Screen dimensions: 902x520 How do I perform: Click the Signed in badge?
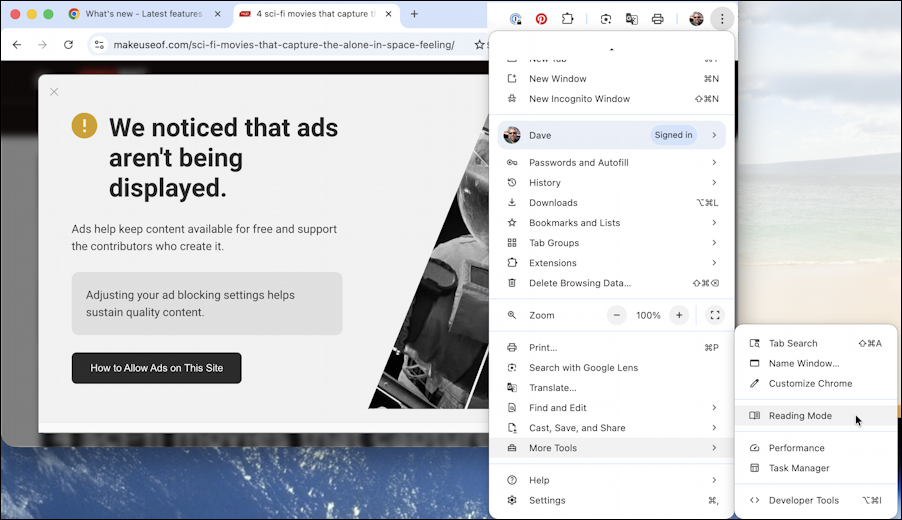[673, 135]
